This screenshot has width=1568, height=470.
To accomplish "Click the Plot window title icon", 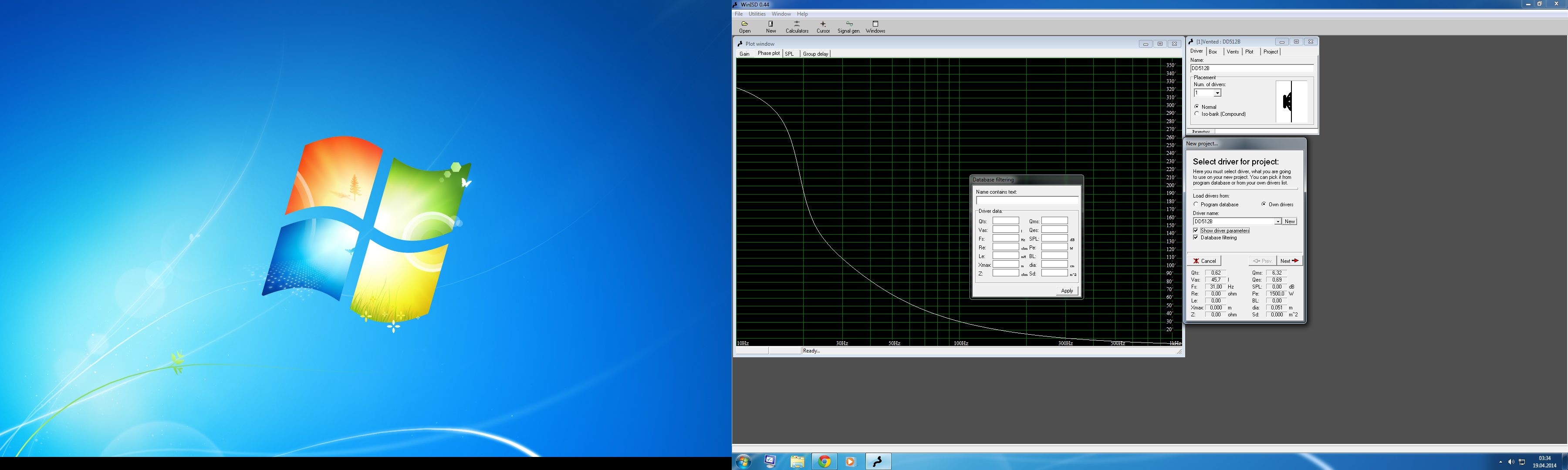I will pos(740,44).
